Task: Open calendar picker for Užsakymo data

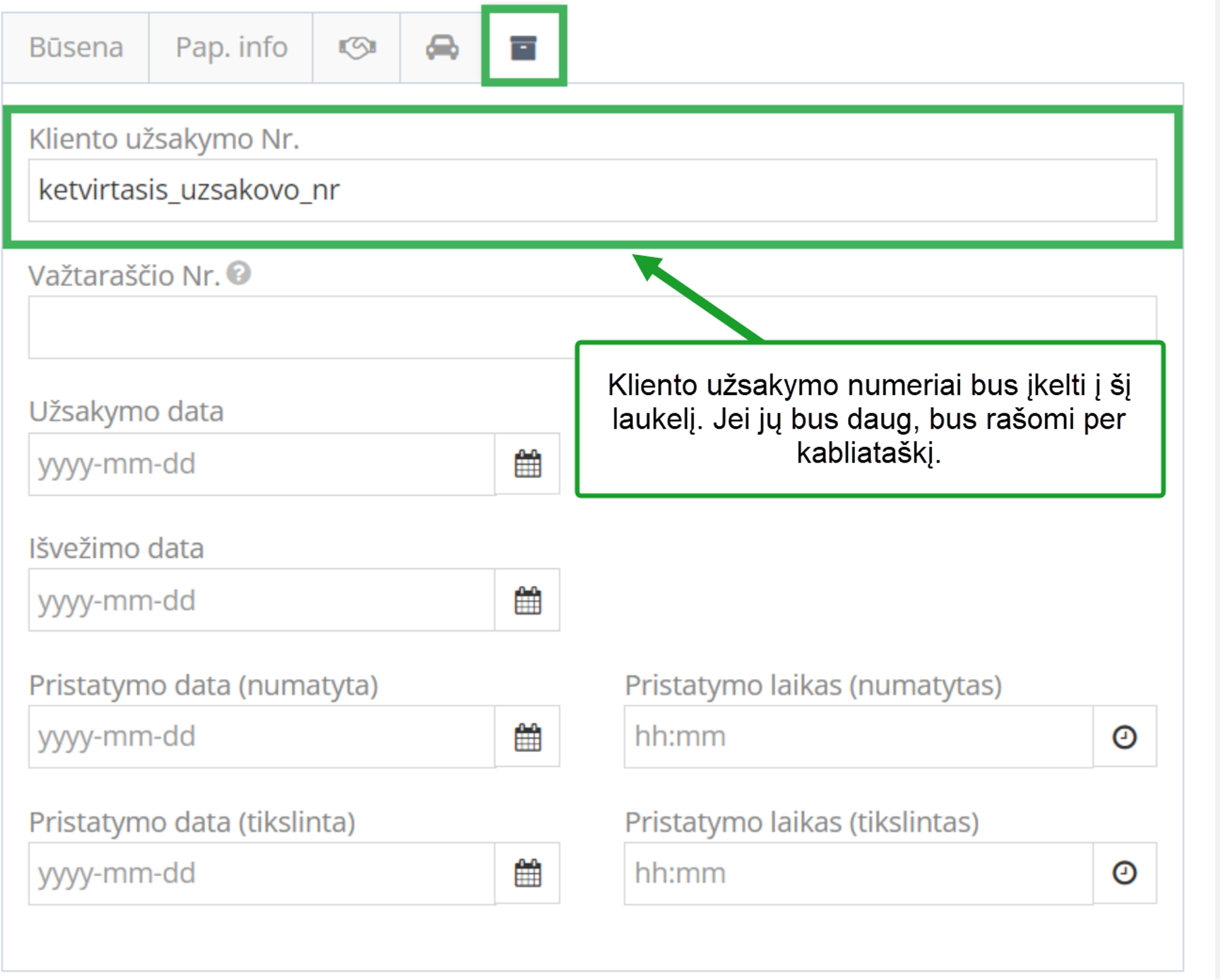Action: pos(527,465)
